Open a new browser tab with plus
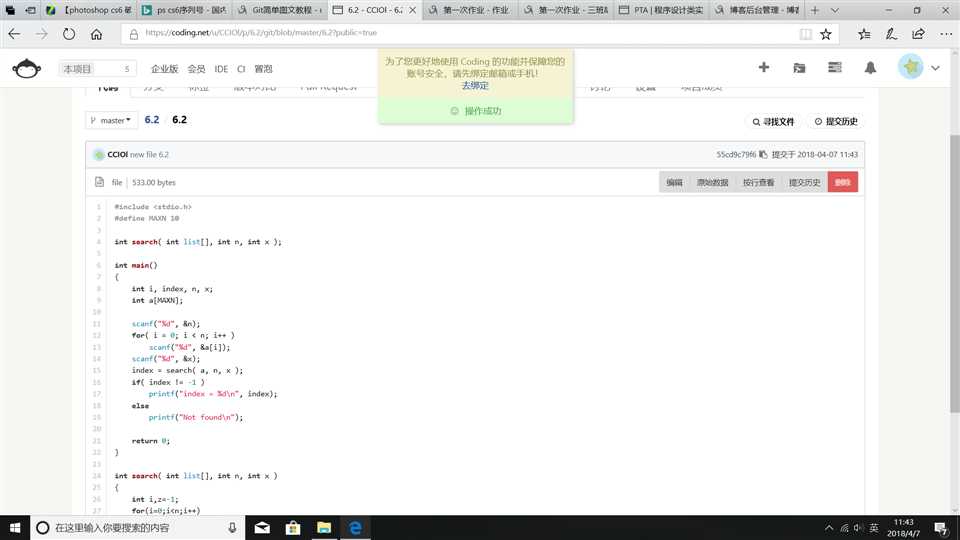This screenshot has width=960, height=540. (x=814, y=10)
